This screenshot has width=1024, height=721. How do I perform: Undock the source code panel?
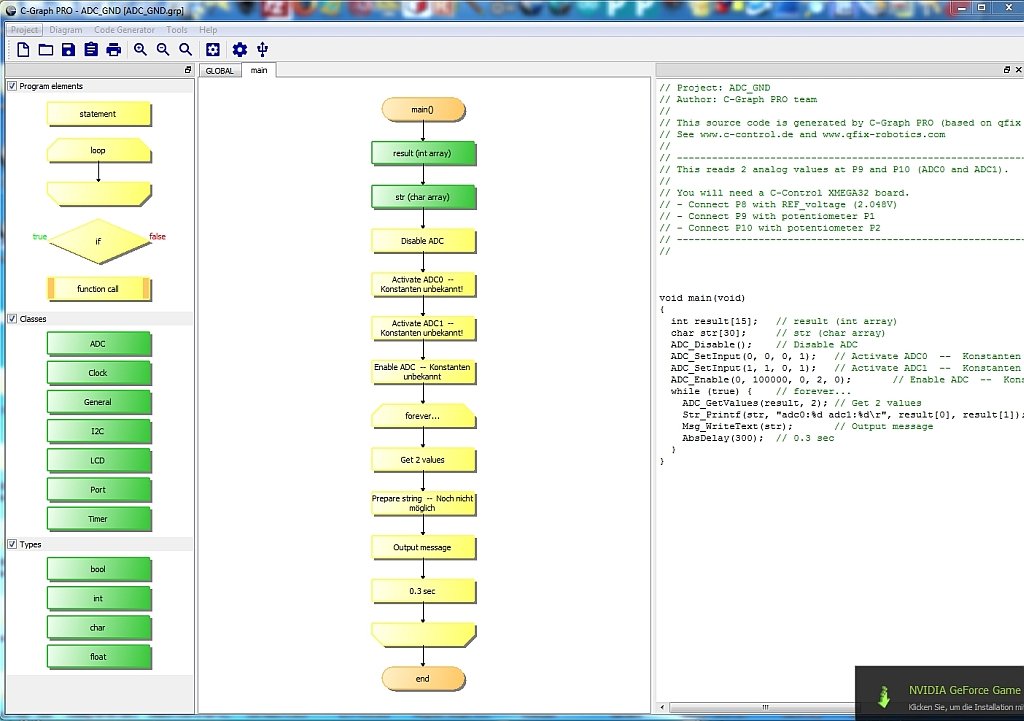point(1006,70)
